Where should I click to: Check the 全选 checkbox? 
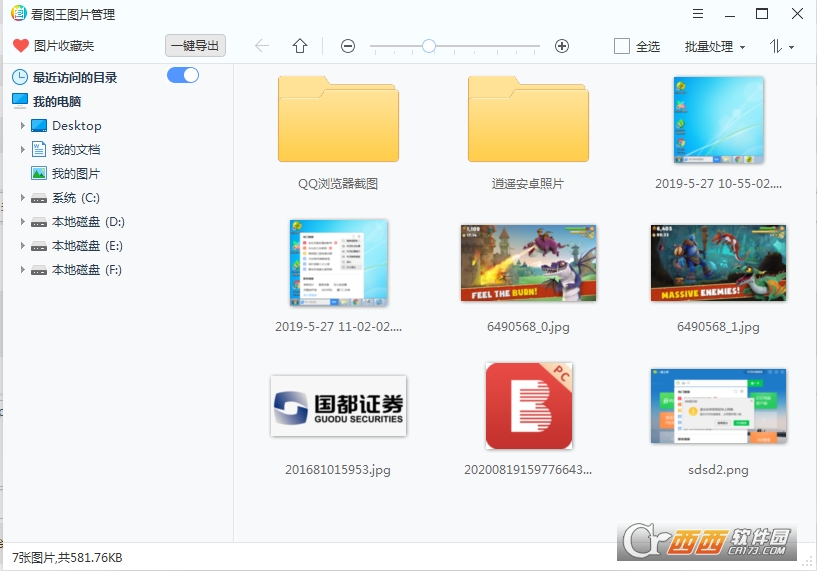click(622, 47)
